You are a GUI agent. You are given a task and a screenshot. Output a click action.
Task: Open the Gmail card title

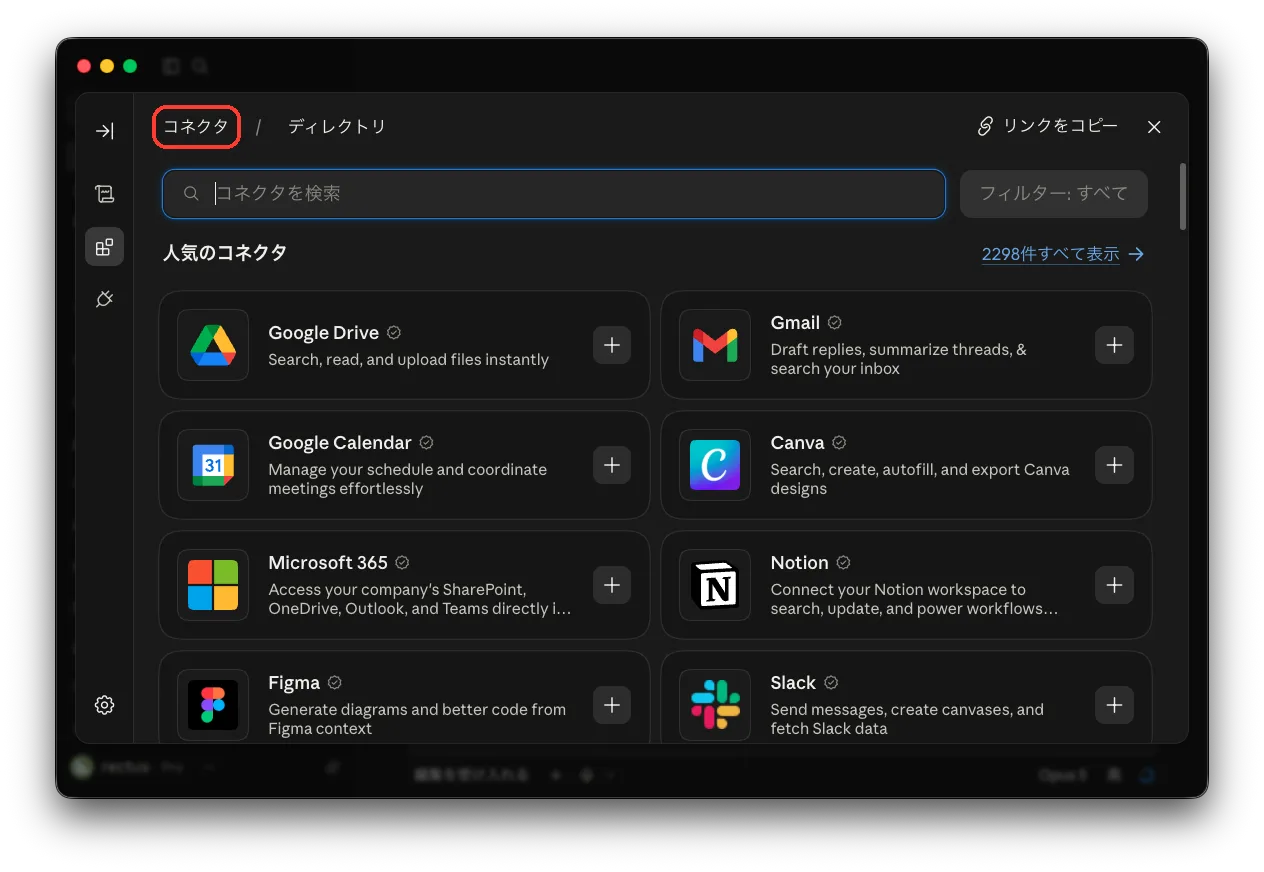pos(795,323)
